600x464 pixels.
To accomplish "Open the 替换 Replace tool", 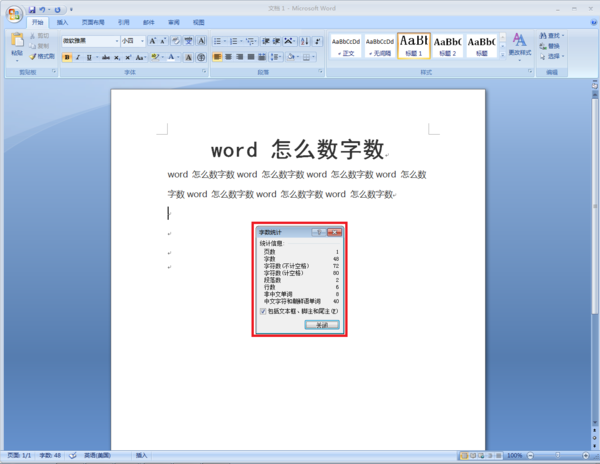I will click(x=549, y=46).
